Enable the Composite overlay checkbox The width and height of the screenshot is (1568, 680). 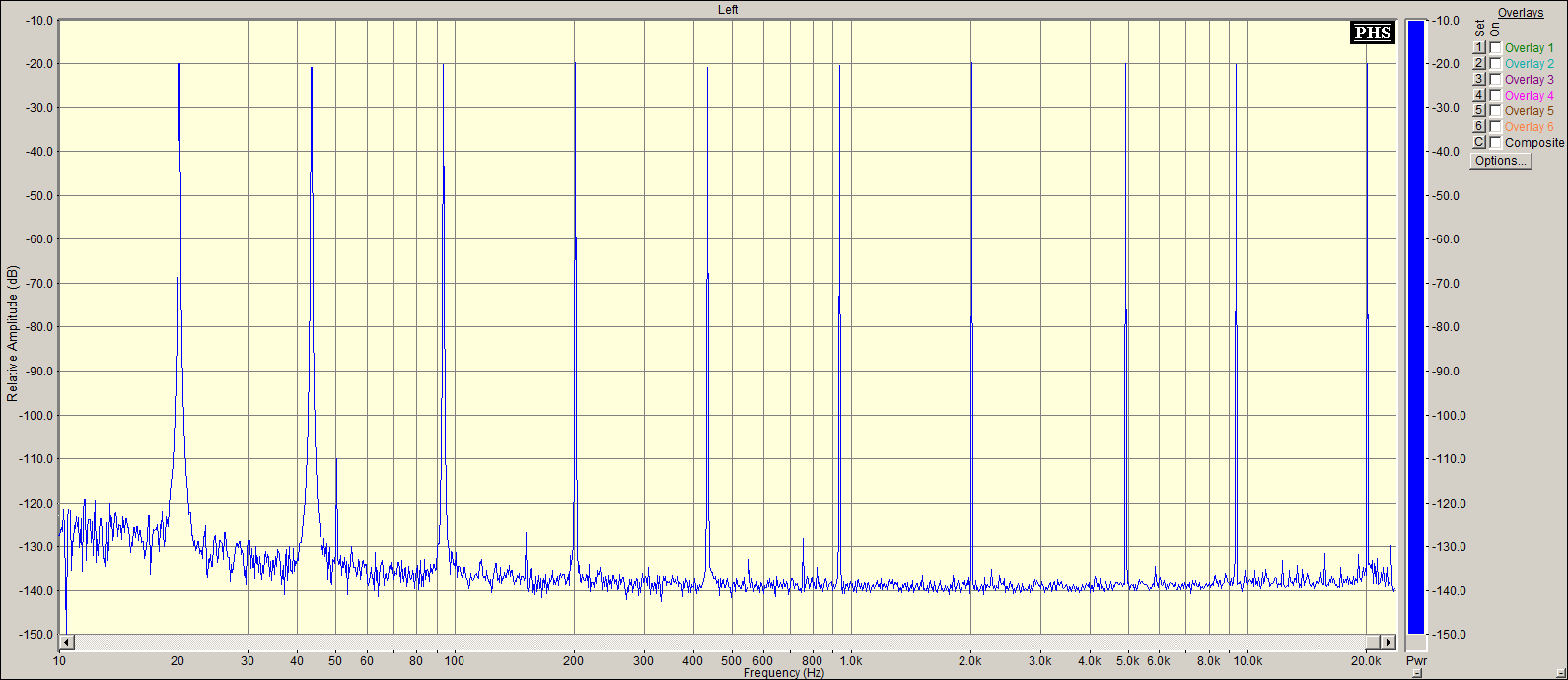point(1495,142)
